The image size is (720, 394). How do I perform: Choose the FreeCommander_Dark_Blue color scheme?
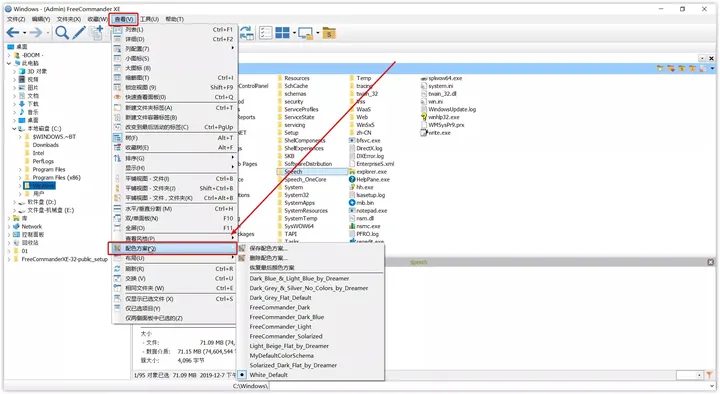[x=287, y=317]
